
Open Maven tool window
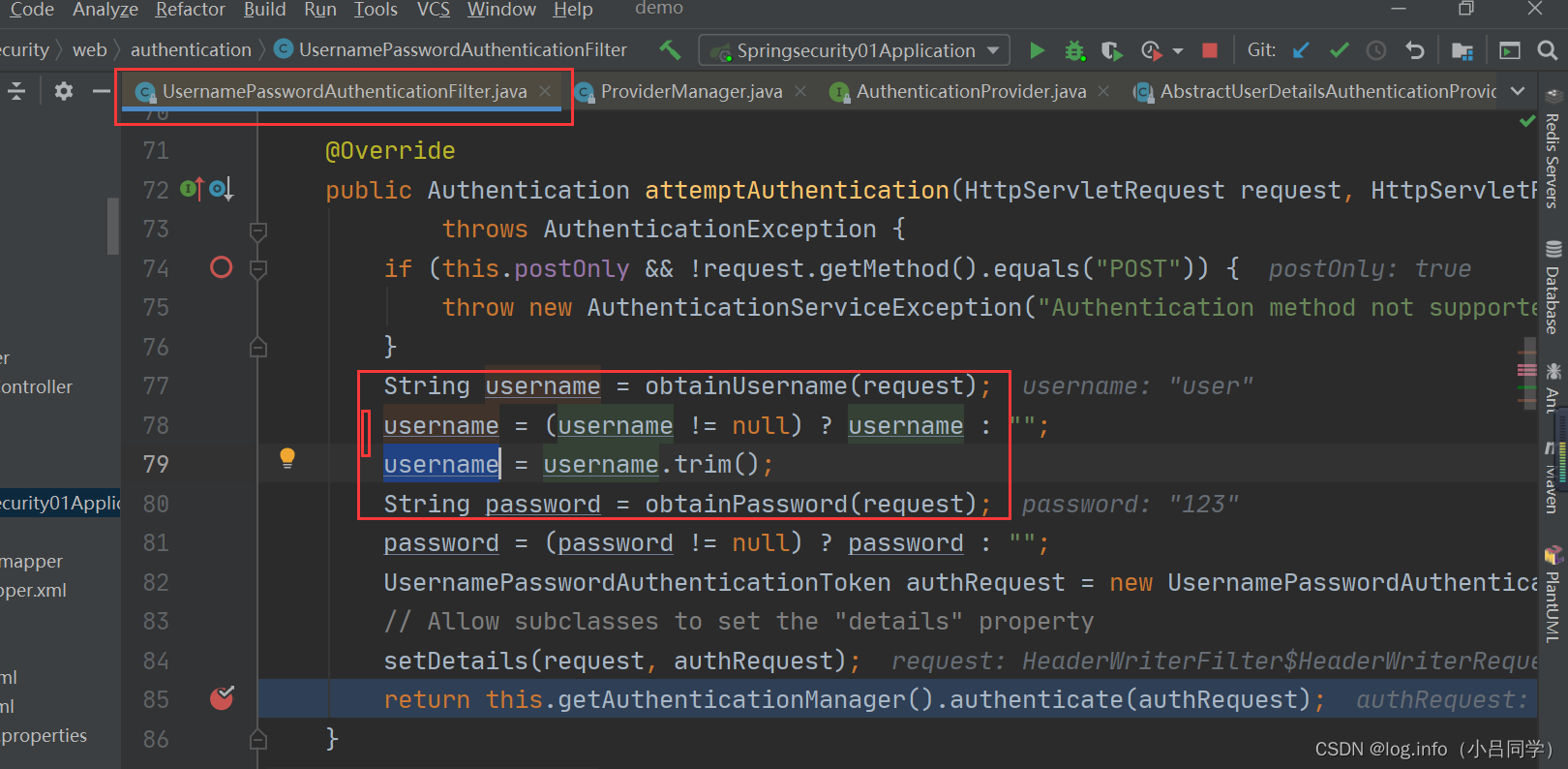point(1553,477)
